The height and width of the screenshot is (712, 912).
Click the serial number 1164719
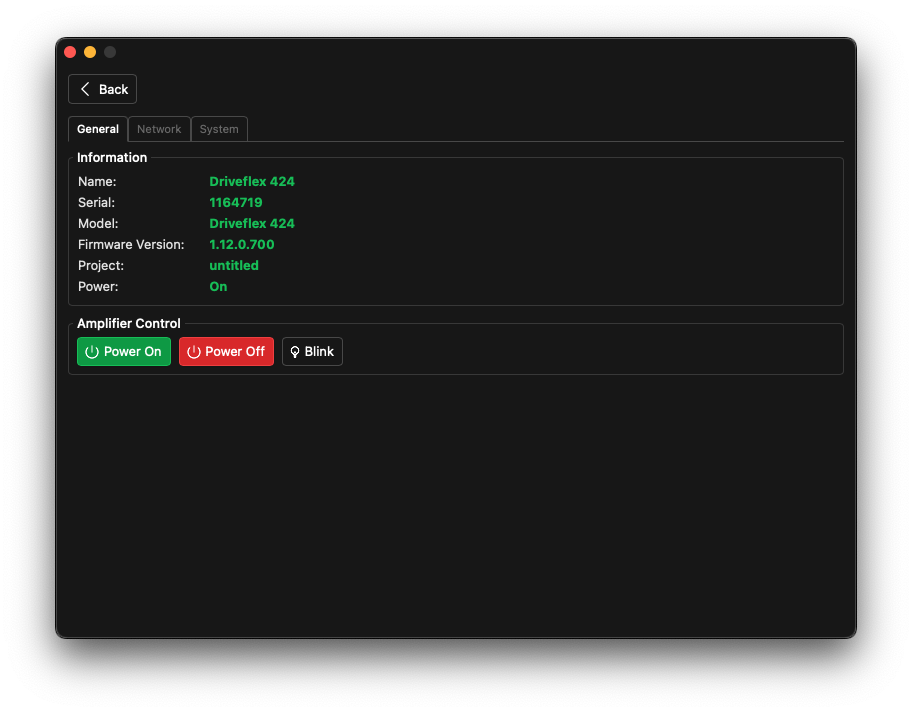point(235,203)
